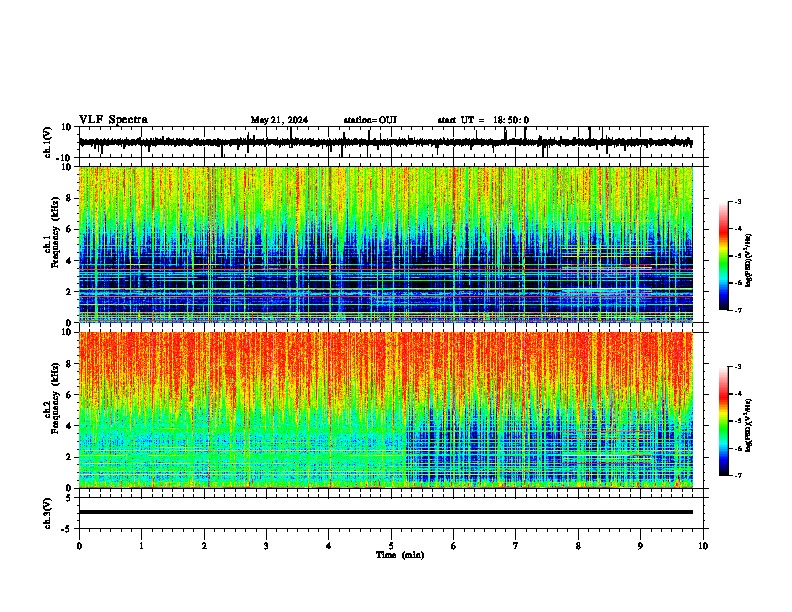This screenshot has width=792, height=612.
Task: Click tick label 5 on the time axis
Action: pyautogui.click(x=391, y=546)
